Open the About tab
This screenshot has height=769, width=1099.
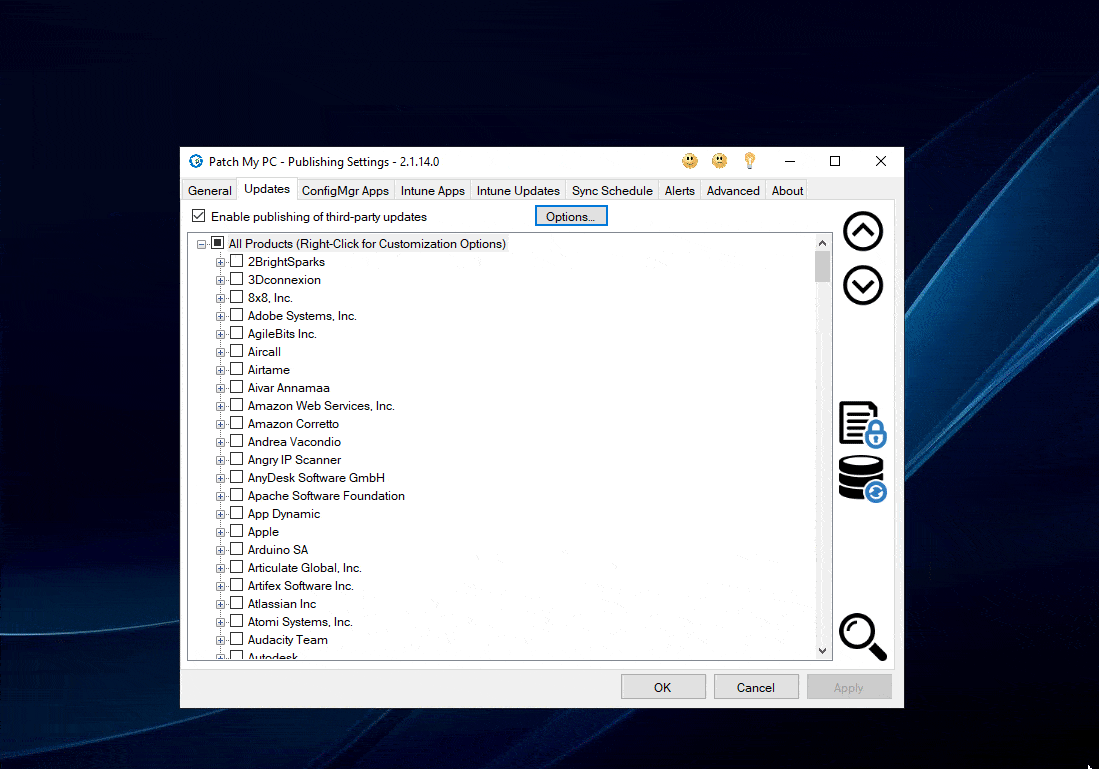click(787, 191)
